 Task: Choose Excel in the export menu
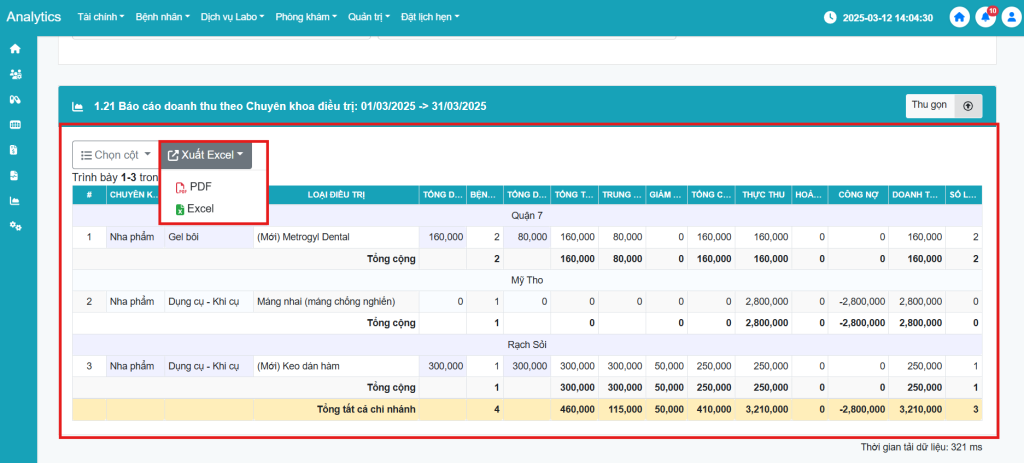pyautogui.click(x=200, y=209)
